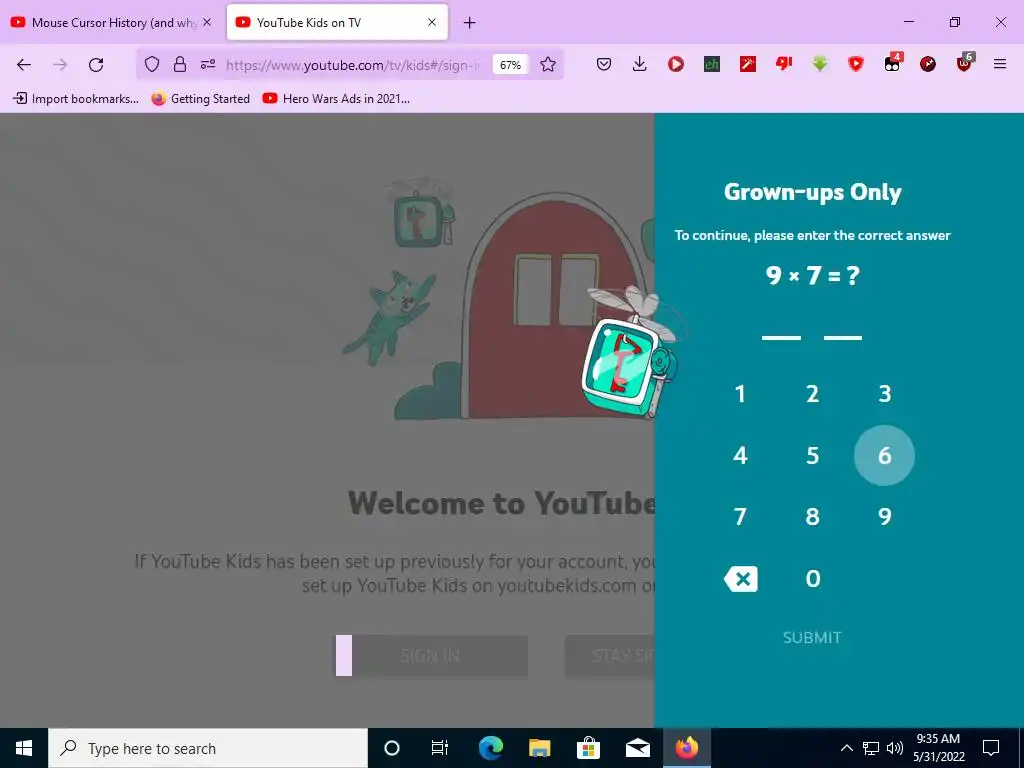This screenshot has width=1024, height=768.
Task: Open Task View on taskbar
Action: [x=440, y=748]
